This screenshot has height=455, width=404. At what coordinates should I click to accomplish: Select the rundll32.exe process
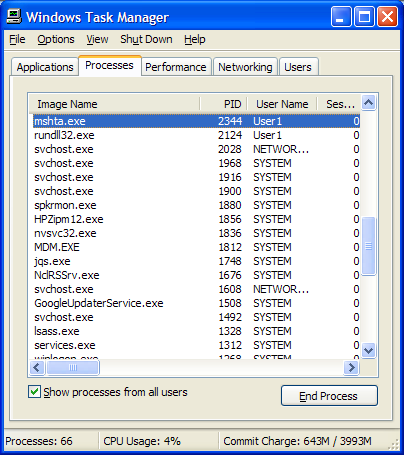pos(196,135)
